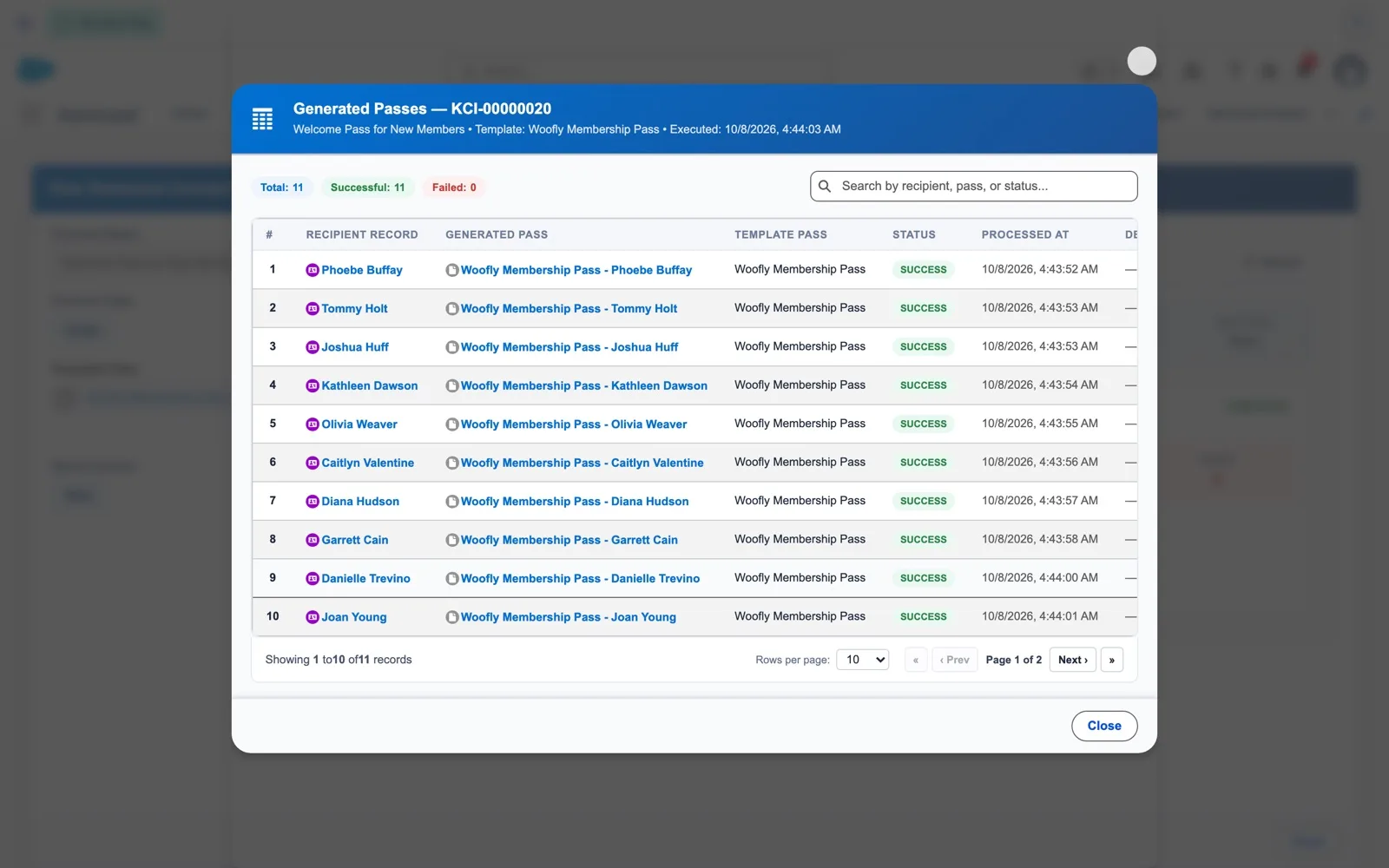Open Woofly Membership Pass - Kathleen Dawson link
The height and width of the screenshot is (868, 1389).
click(x=584, y=385)
